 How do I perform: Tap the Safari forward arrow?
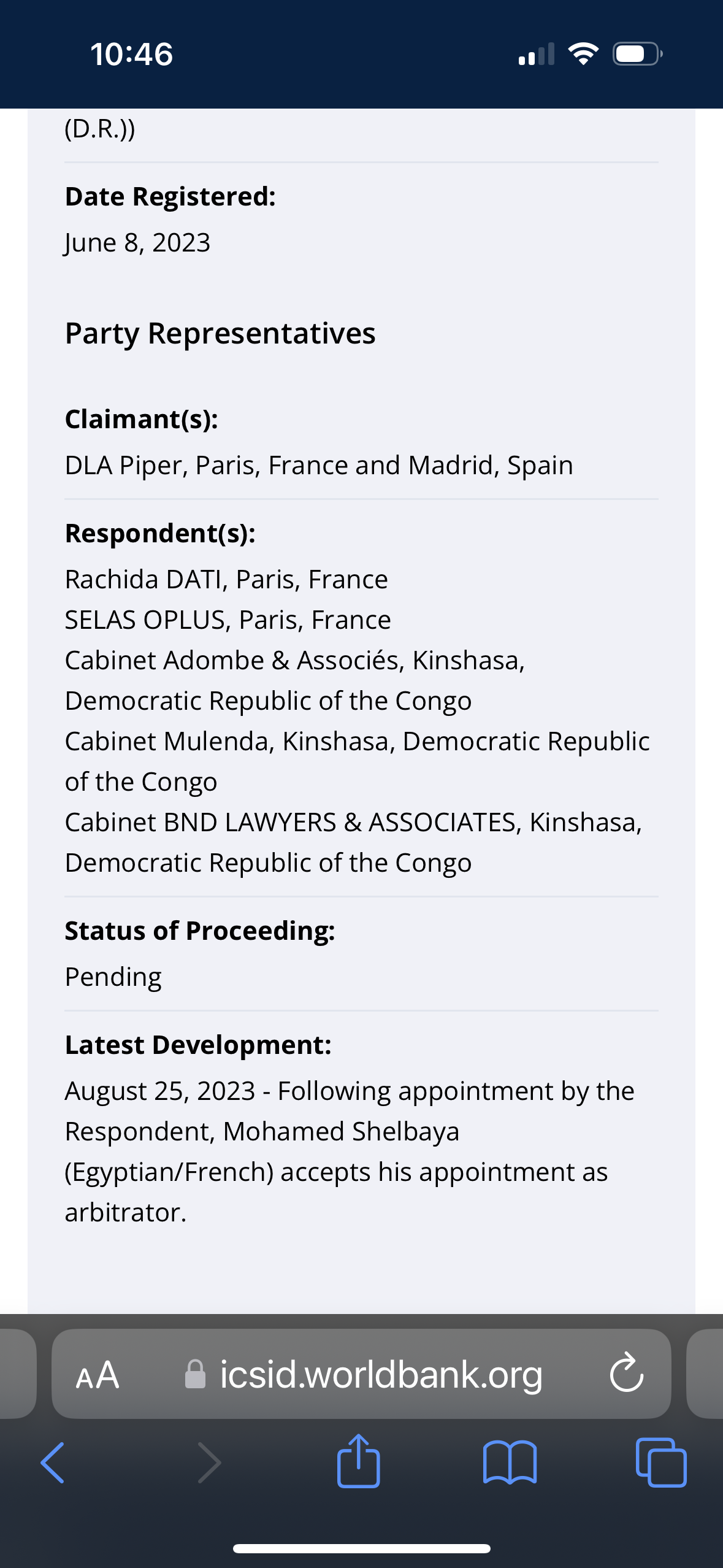coord(209,1462)
